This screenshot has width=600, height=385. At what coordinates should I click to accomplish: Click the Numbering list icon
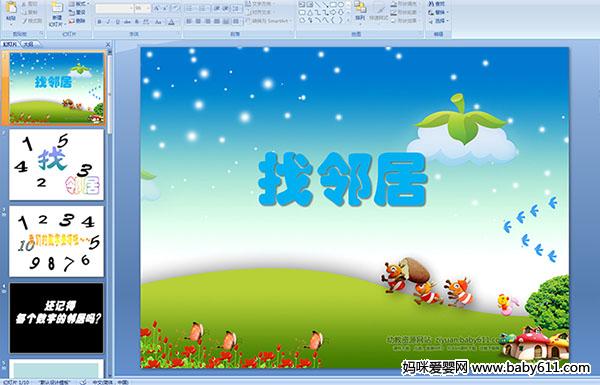201,8
